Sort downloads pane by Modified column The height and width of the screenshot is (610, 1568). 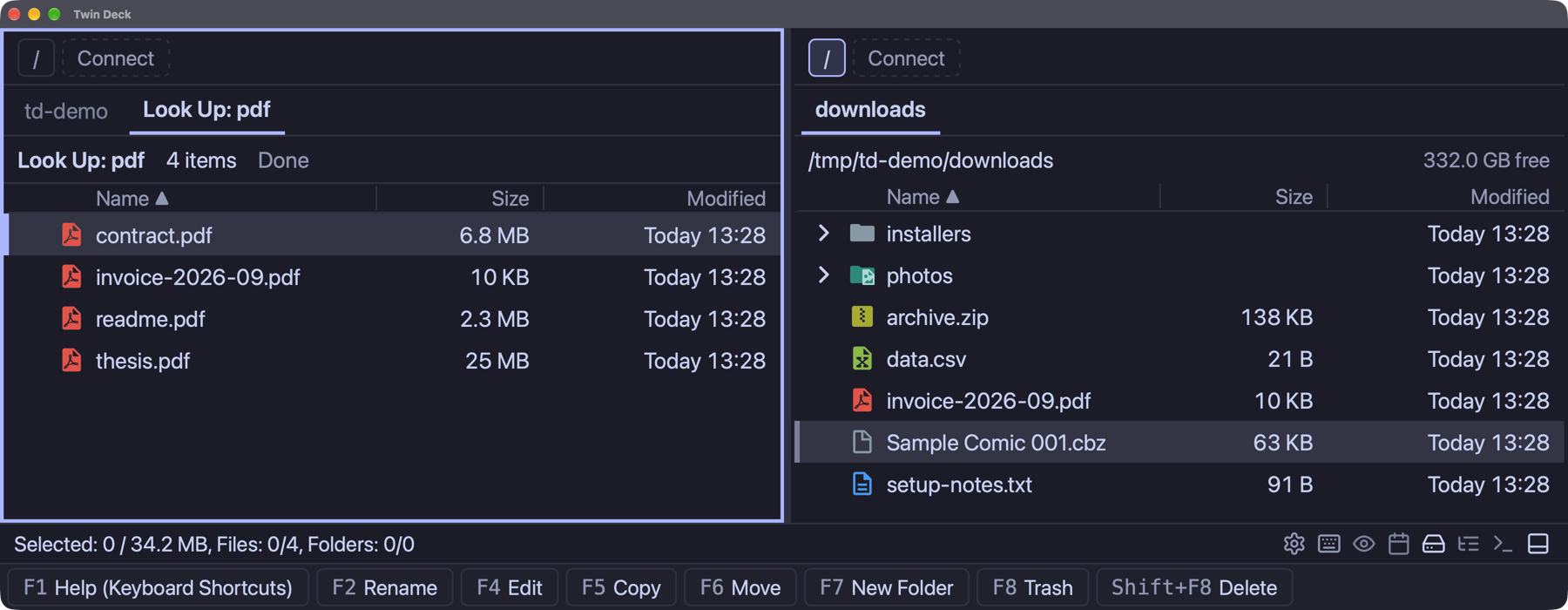(1510, 197)
